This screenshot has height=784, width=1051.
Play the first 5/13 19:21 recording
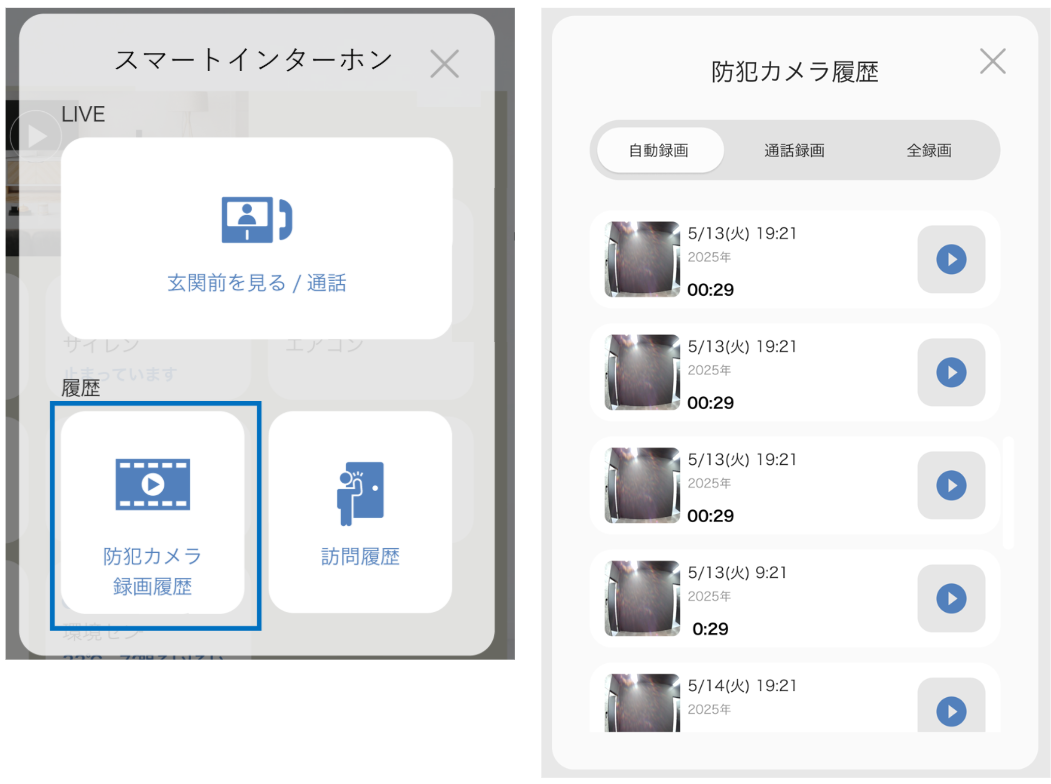pos(951,260)
